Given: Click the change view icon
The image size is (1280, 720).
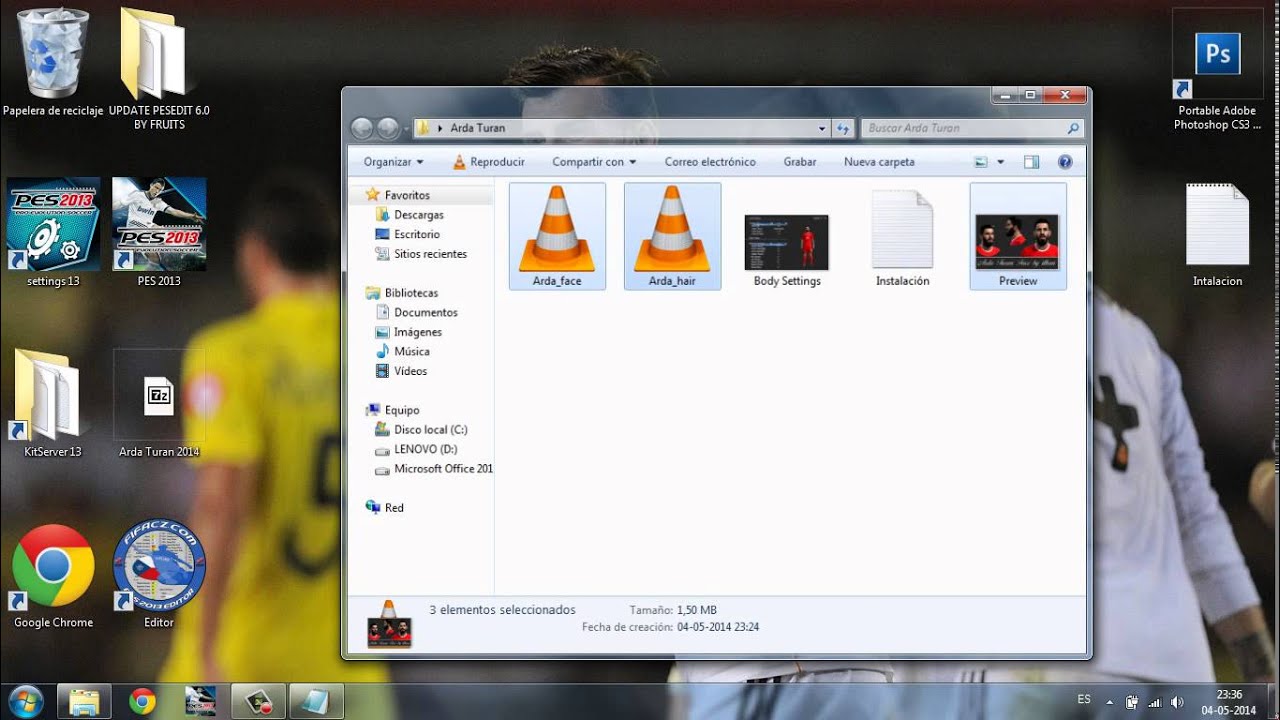Looking at the screenshot, I should tap(981, 162).
